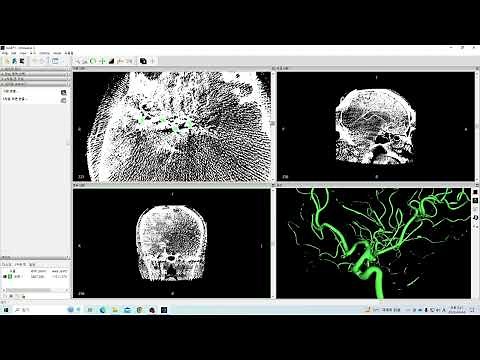The height and width of the screenshot is (360, 480).
Task: Click the topmost black square icon beside 3D view
Action: (x=475, y=192)
